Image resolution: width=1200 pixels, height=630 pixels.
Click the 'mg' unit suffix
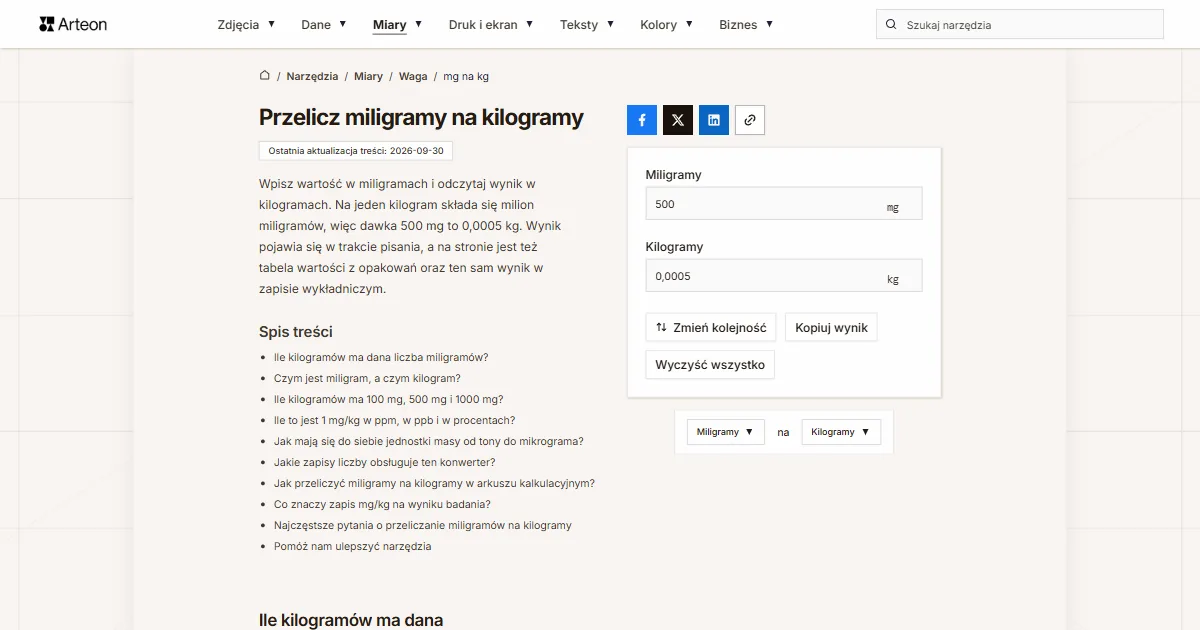(893, 208)
